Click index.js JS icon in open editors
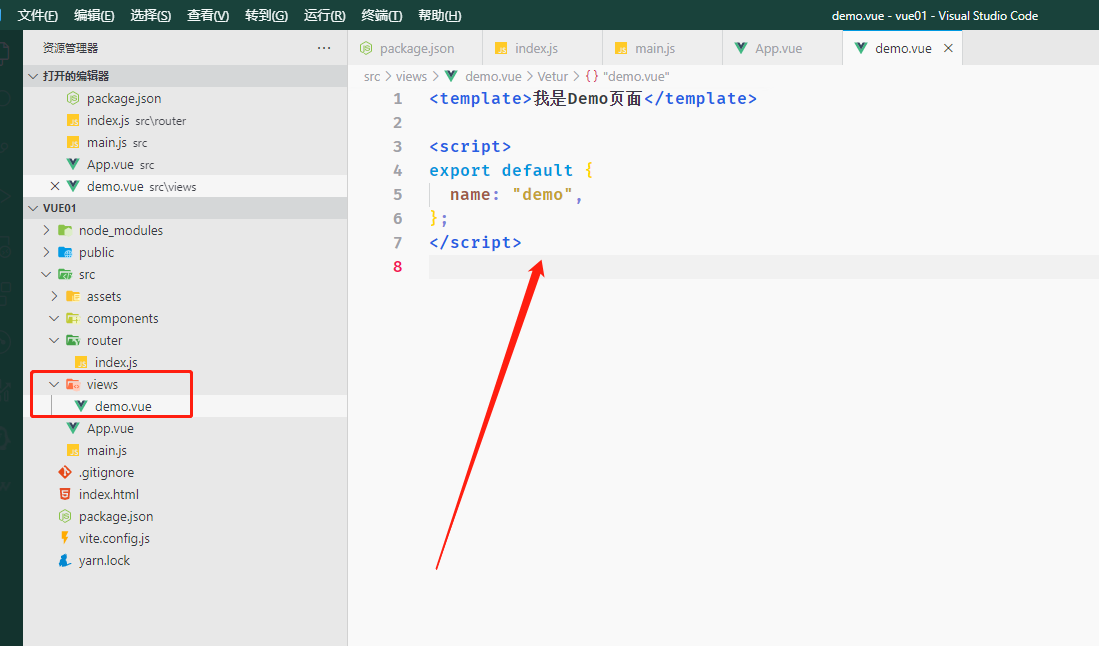The width and height of the screenshot is (1099, 646). (73, 121)
